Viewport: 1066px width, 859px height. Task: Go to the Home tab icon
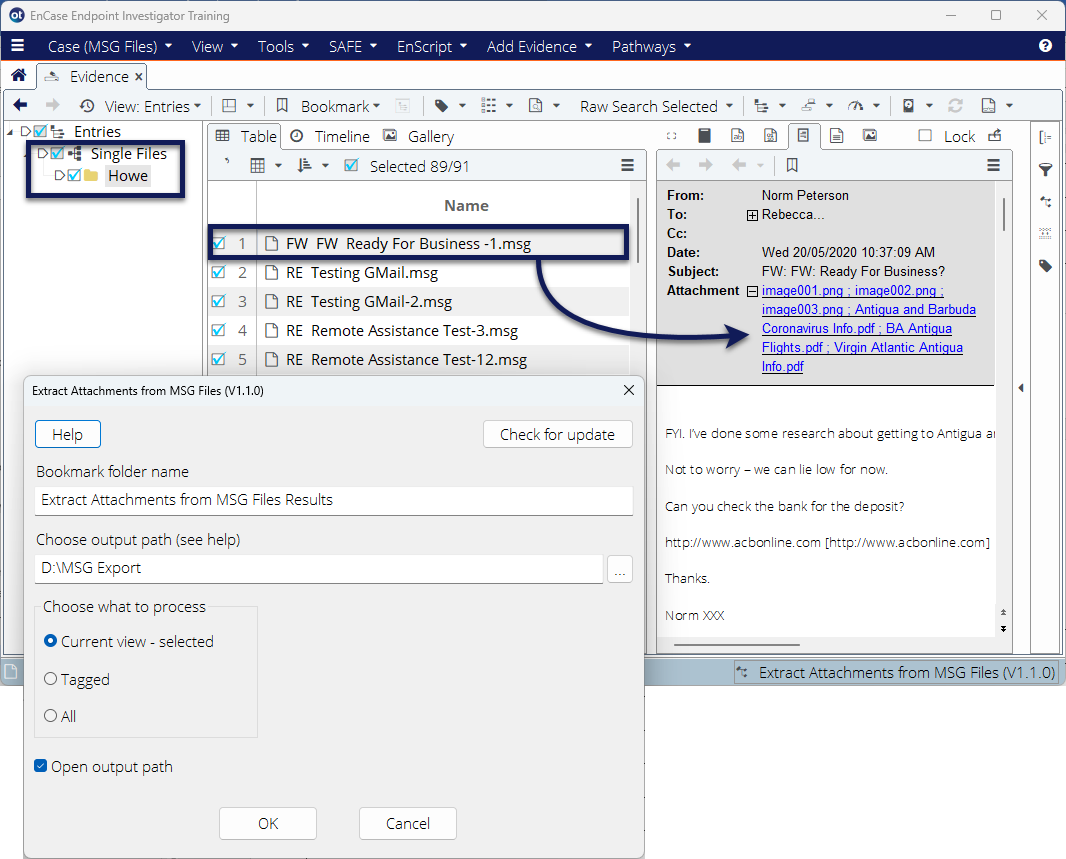click(x=19, y=75)
